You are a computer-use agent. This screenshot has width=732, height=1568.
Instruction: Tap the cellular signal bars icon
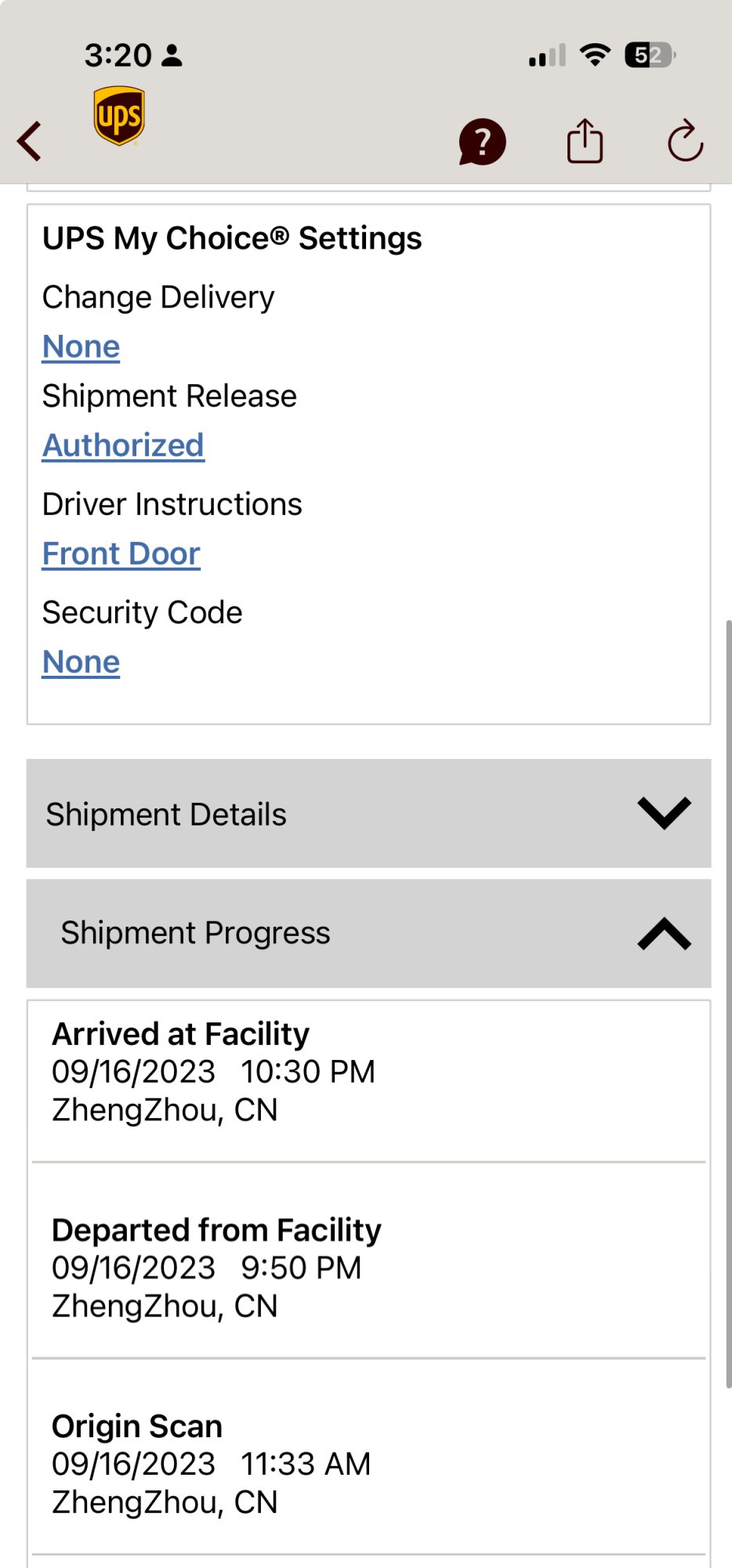547,56
